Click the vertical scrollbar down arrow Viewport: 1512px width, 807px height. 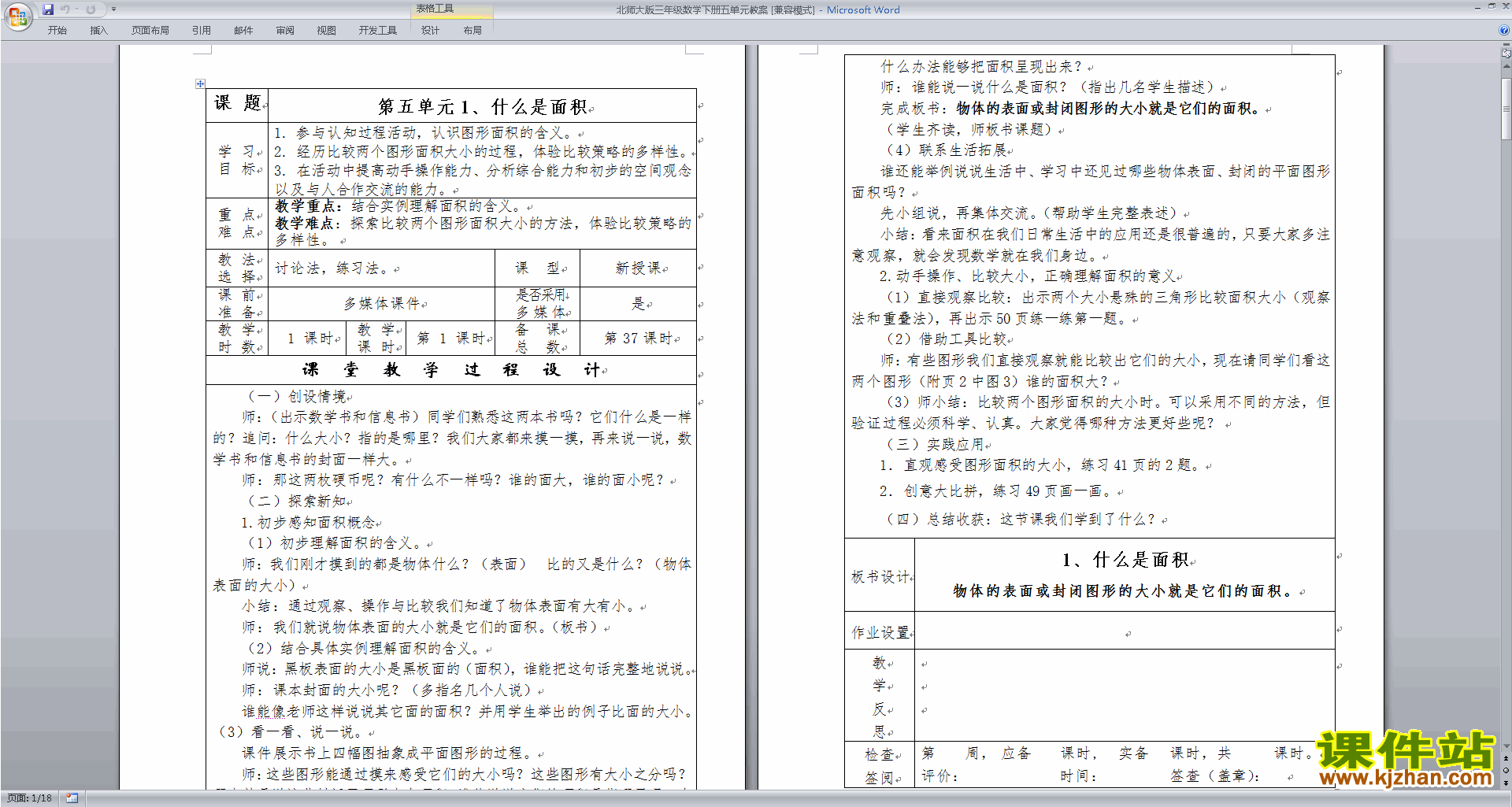click(1506, 746)
